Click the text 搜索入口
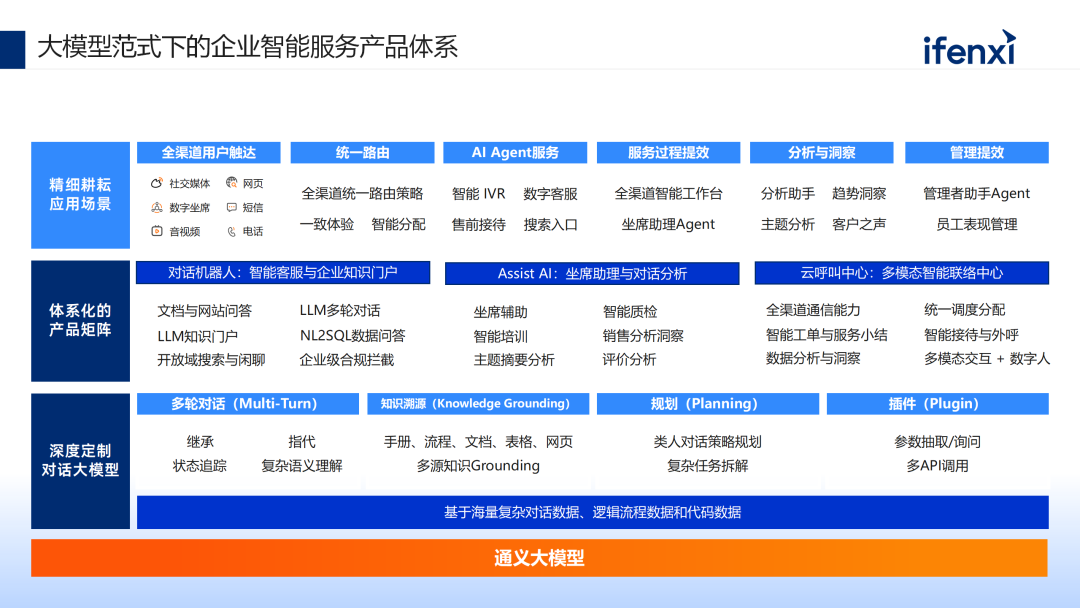This screenshot has width=1080, height=608. click(550, 224)
